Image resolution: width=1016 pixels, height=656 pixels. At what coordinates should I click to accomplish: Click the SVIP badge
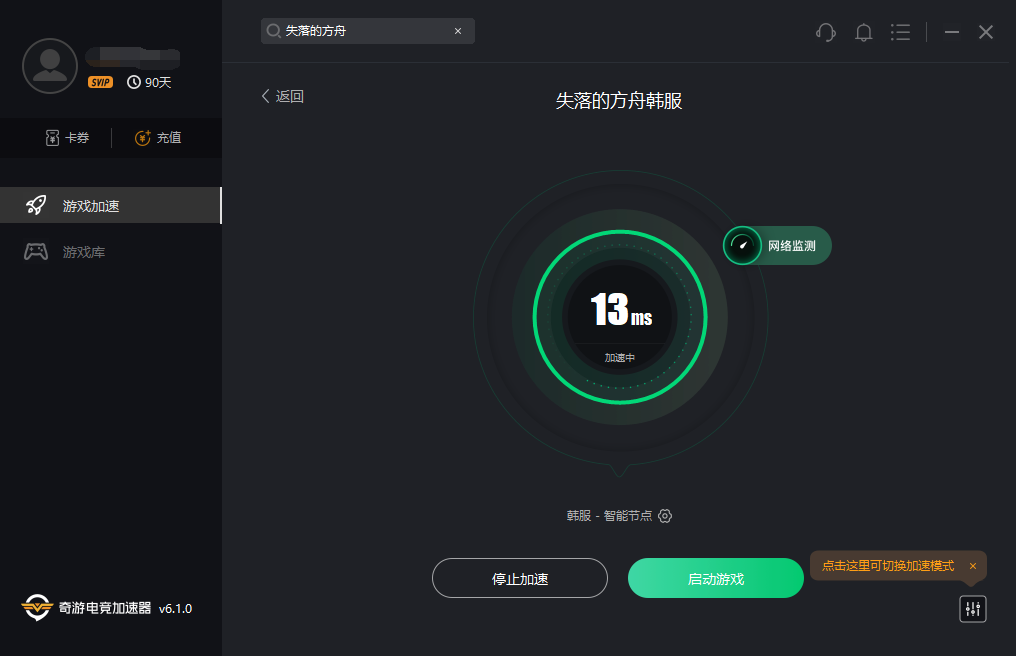[x=100, y=82]
